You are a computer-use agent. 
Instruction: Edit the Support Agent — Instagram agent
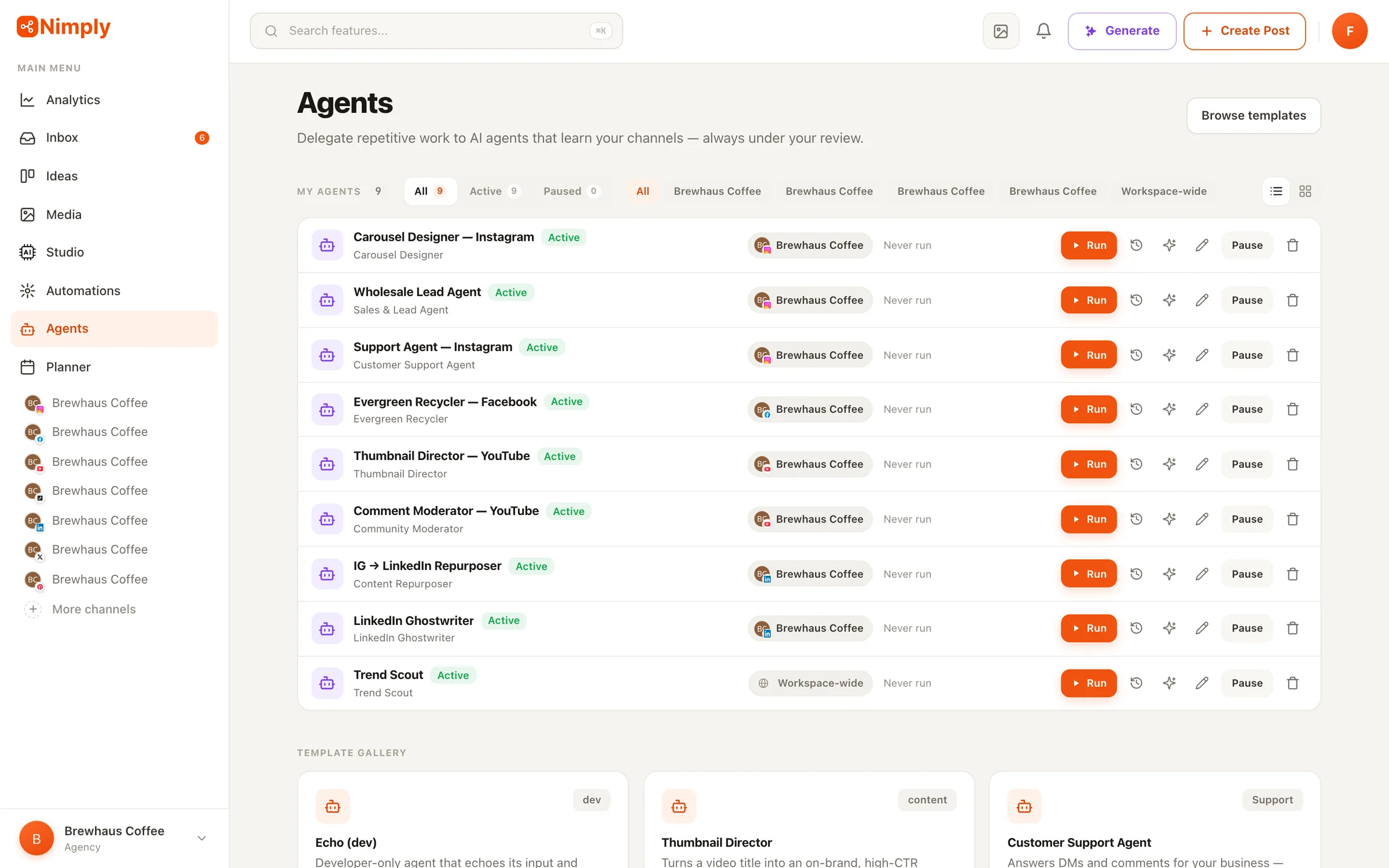pyautogui.click(x=1202, y=355)
